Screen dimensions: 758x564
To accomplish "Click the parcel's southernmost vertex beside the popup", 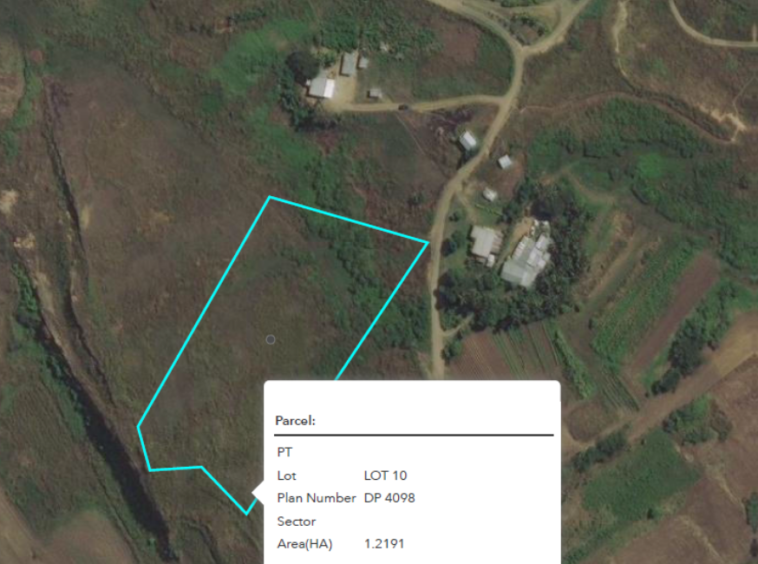I will (x=247, y=514).
